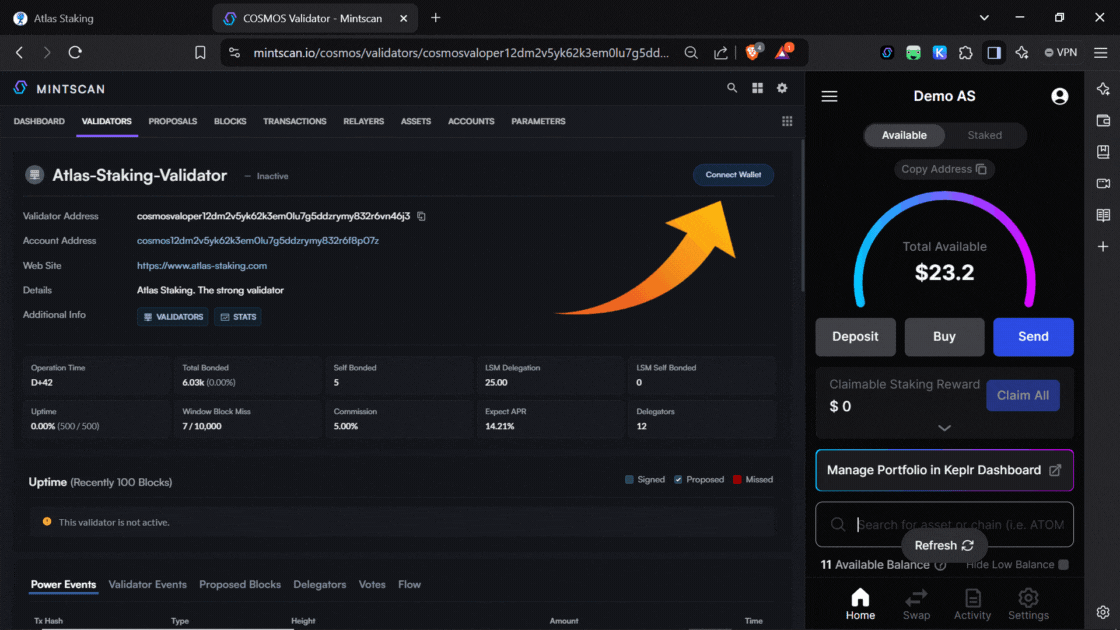The image size is (1120, 630).
Task: Open the Mintscan settings gear
Action: pyautogui.click(x=782, y=88)
